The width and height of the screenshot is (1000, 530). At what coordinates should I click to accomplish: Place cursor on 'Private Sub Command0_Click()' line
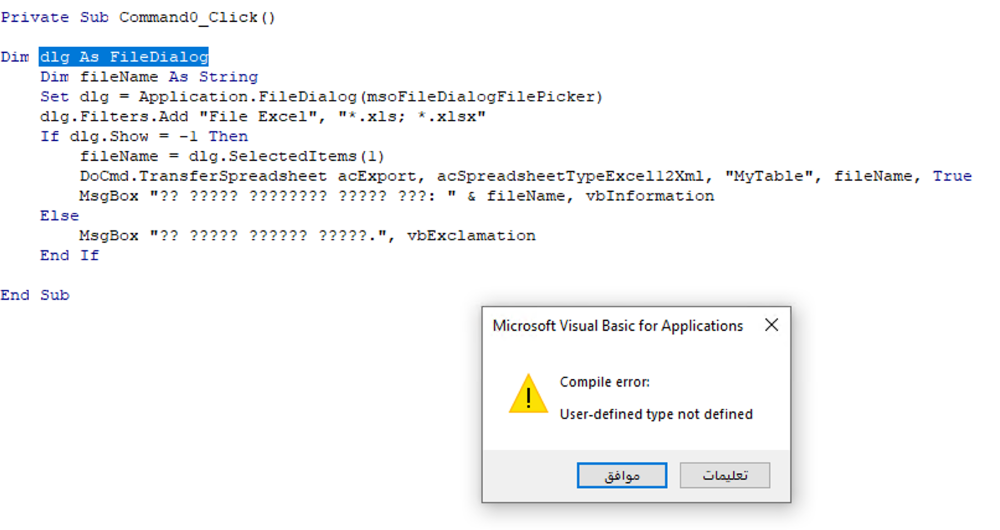coord(138,17)
